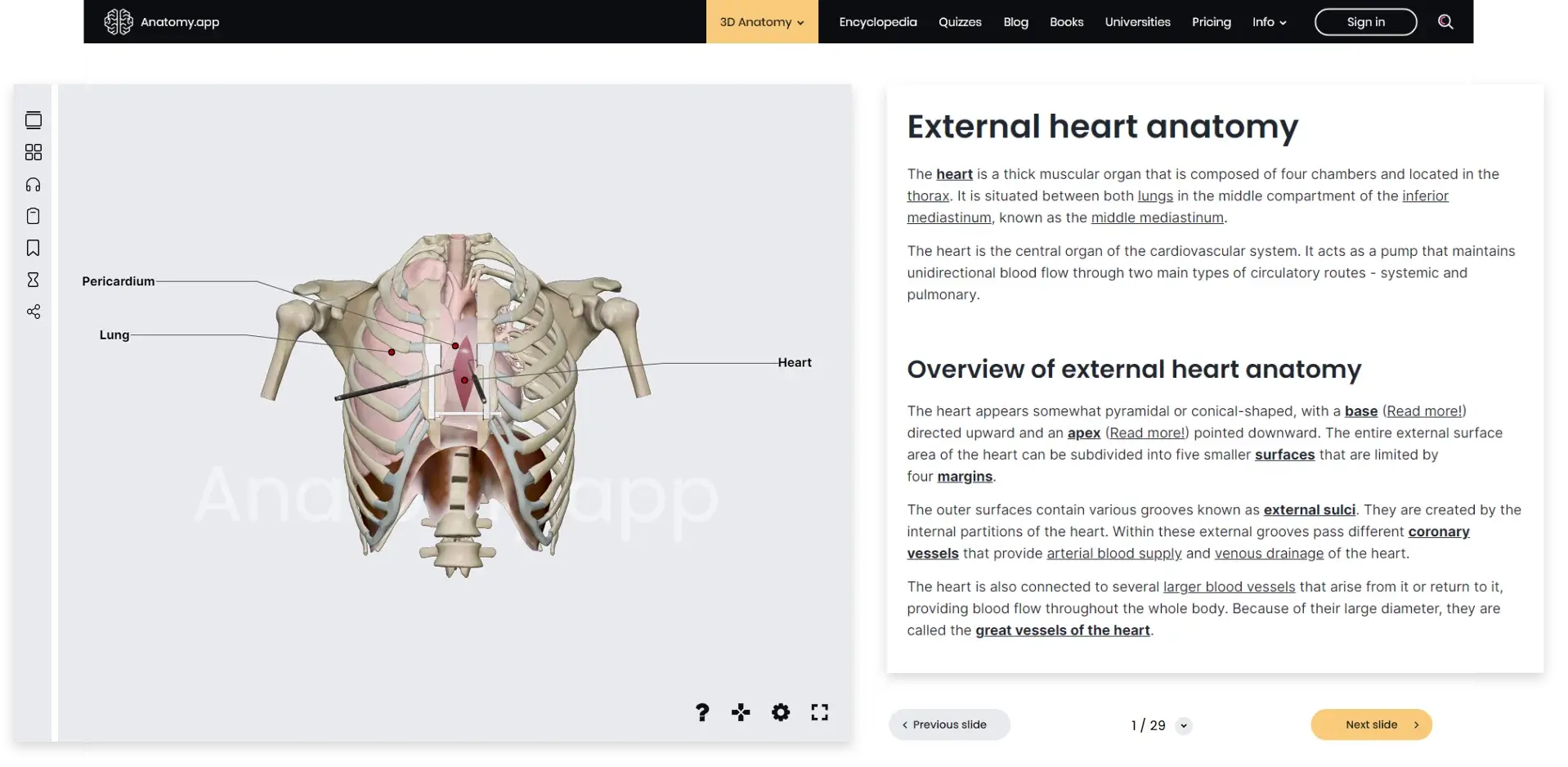Viewport: 1568px width, 767px height.
Task: Expand the Info dropdown in the navbar
Action: click(x=1268, y=22)
